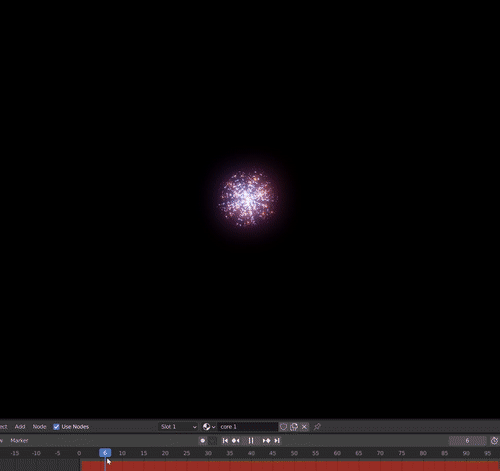
Task: Uncheck the Use Nodes checkbox
Action: [x=56, y=427]
